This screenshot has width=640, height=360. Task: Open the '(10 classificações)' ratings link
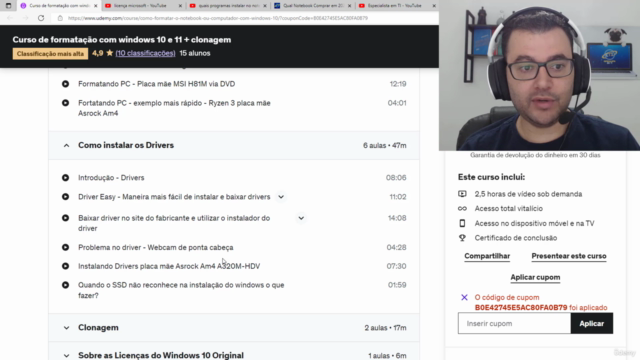(145, 53)
